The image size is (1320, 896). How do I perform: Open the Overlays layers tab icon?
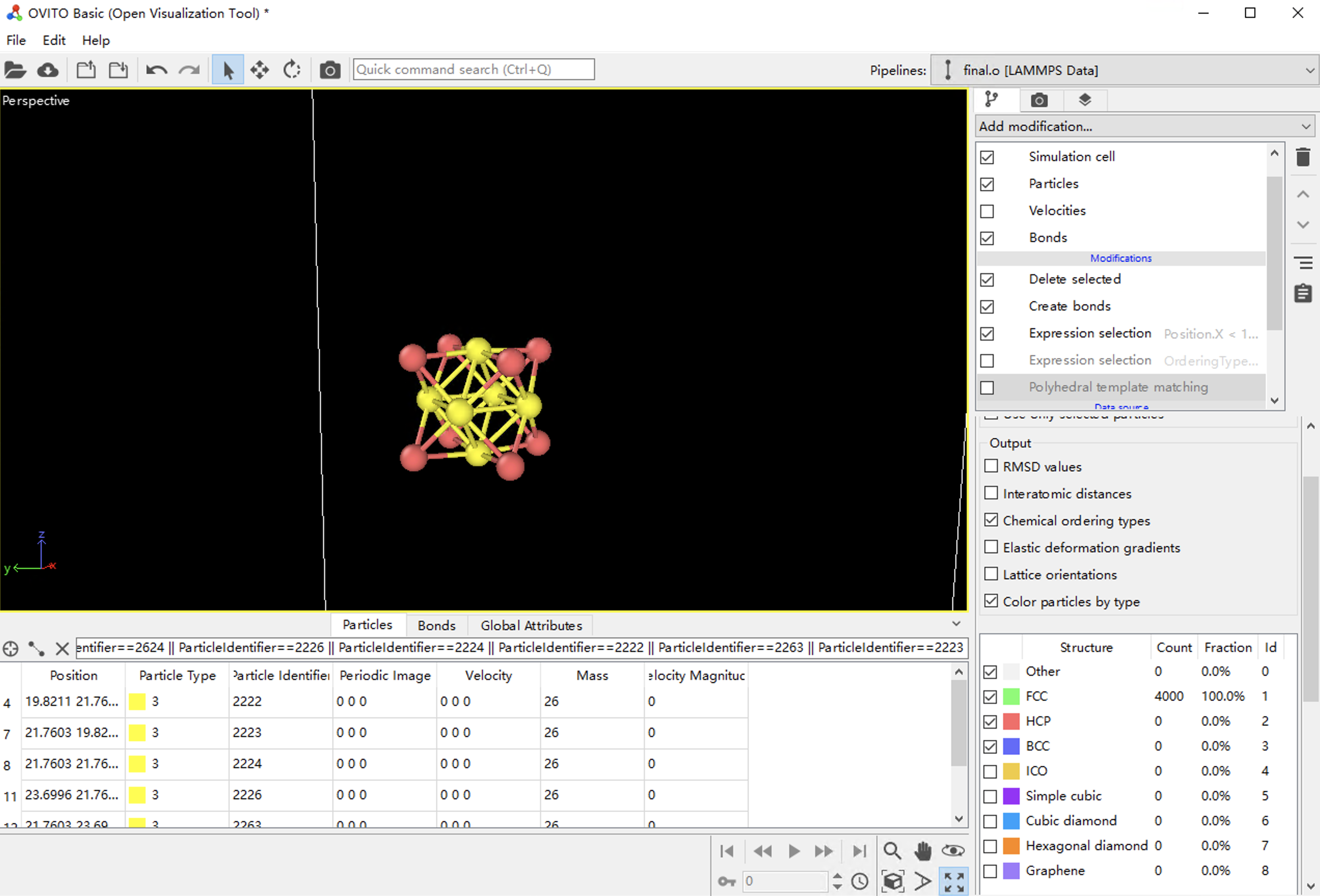tap(1085, 100)
